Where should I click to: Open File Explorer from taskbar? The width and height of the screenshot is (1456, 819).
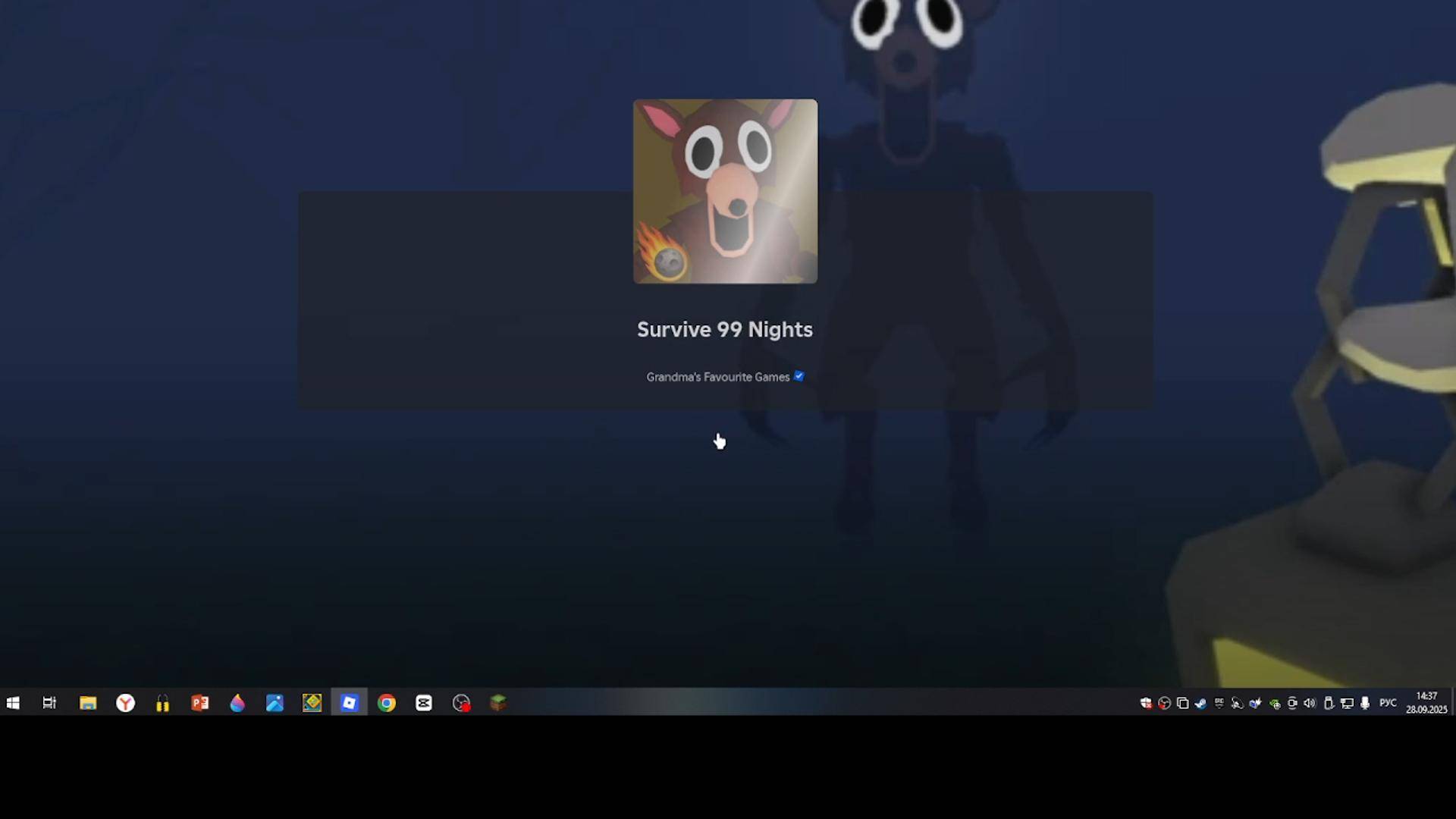[88, 703]
